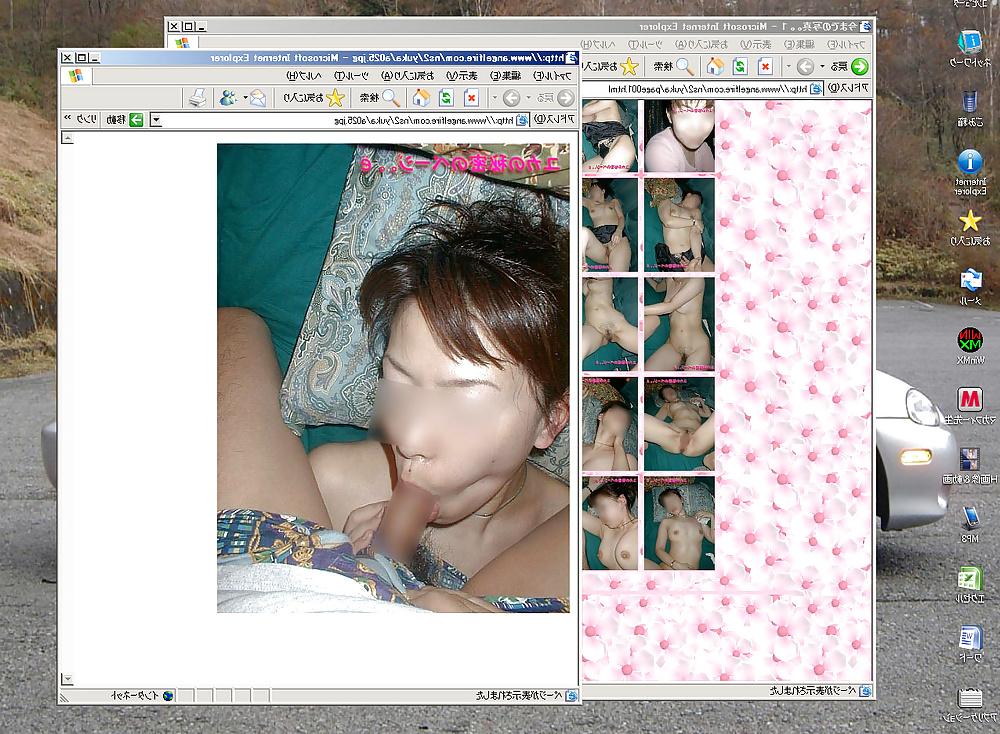Screen dimensions: 1000x734
Task: Open the Back history dropdown in front window
Action: (x=528, y=98)
